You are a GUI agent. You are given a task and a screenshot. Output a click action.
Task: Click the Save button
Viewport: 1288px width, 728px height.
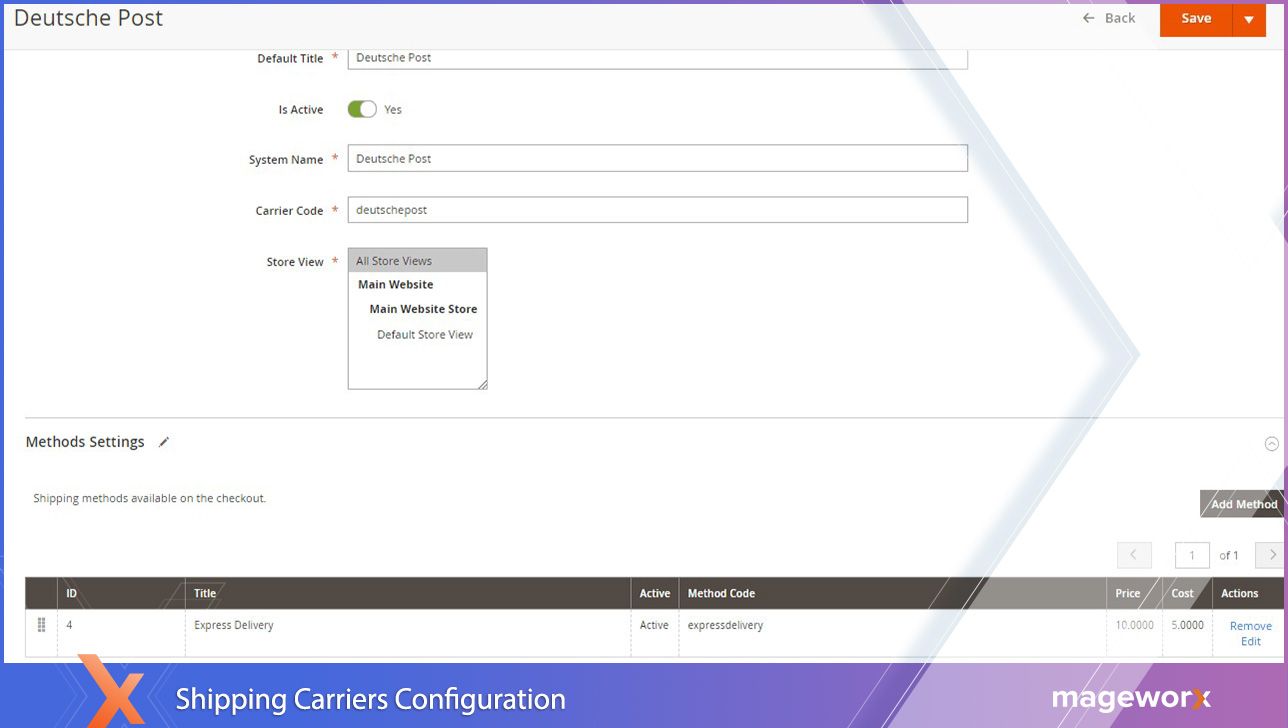[x=1196, y=18]
